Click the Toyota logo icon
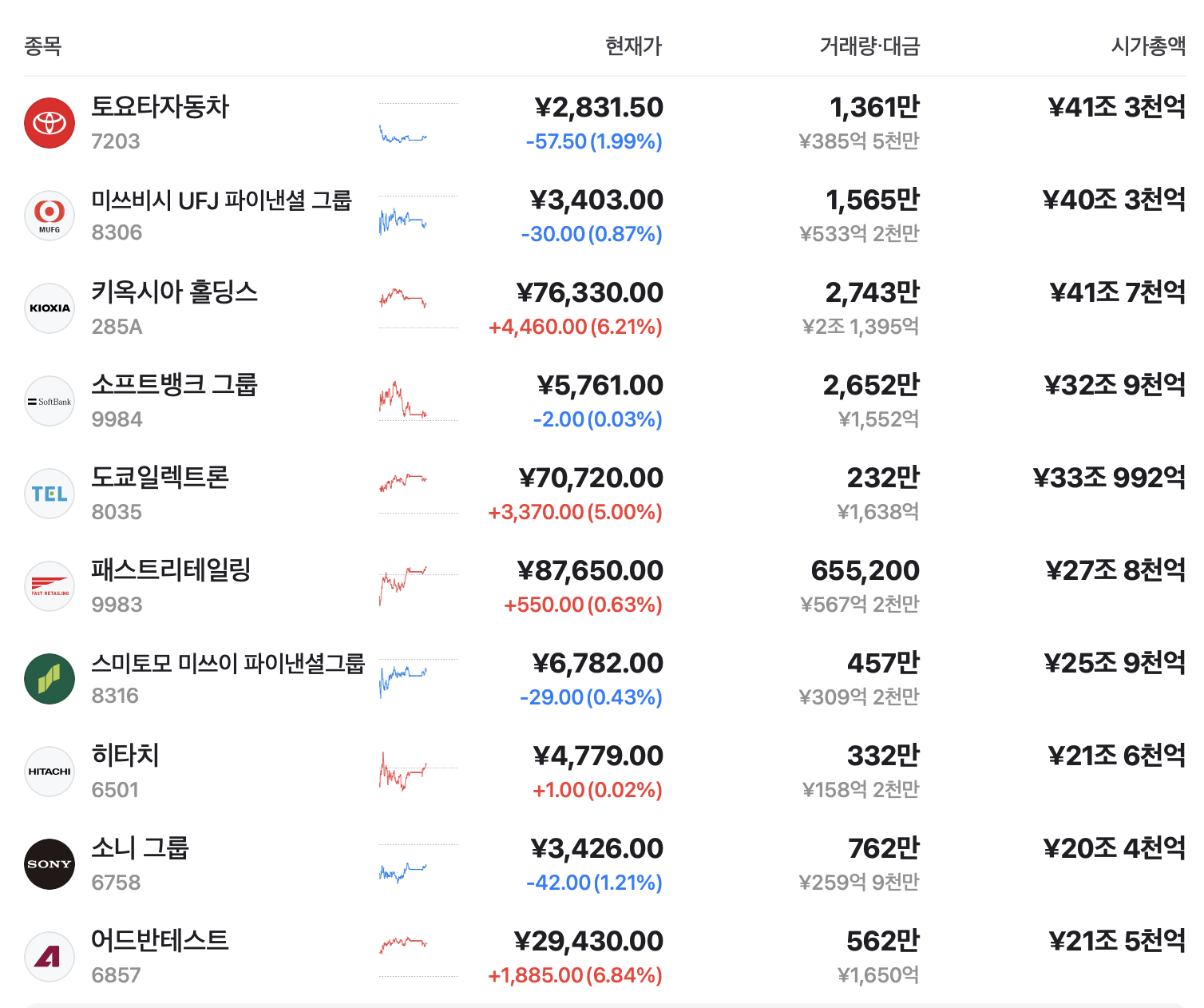The height and width of the screenshot is (1008, 1204). tap(50, 123)
